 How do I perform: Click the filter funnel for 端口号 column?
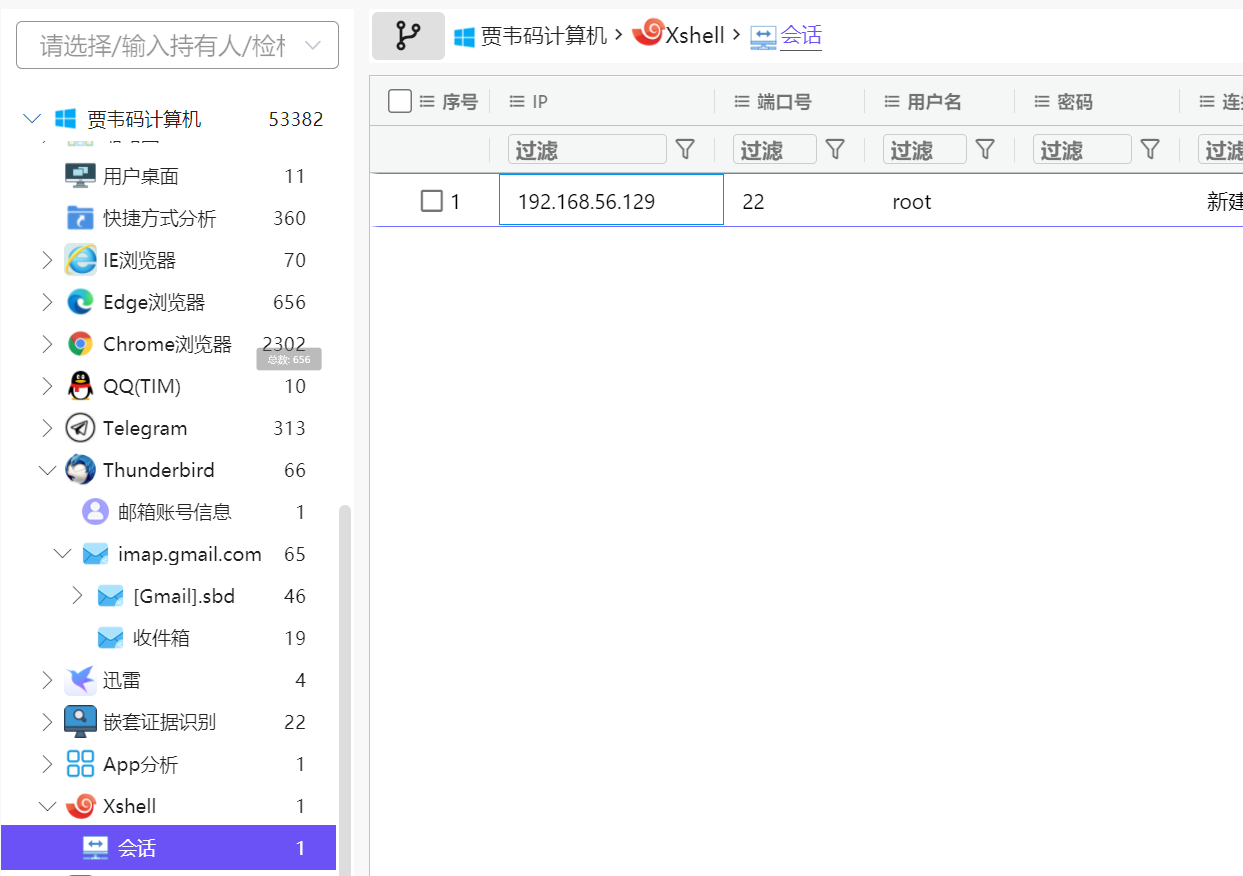pos(835,150)
